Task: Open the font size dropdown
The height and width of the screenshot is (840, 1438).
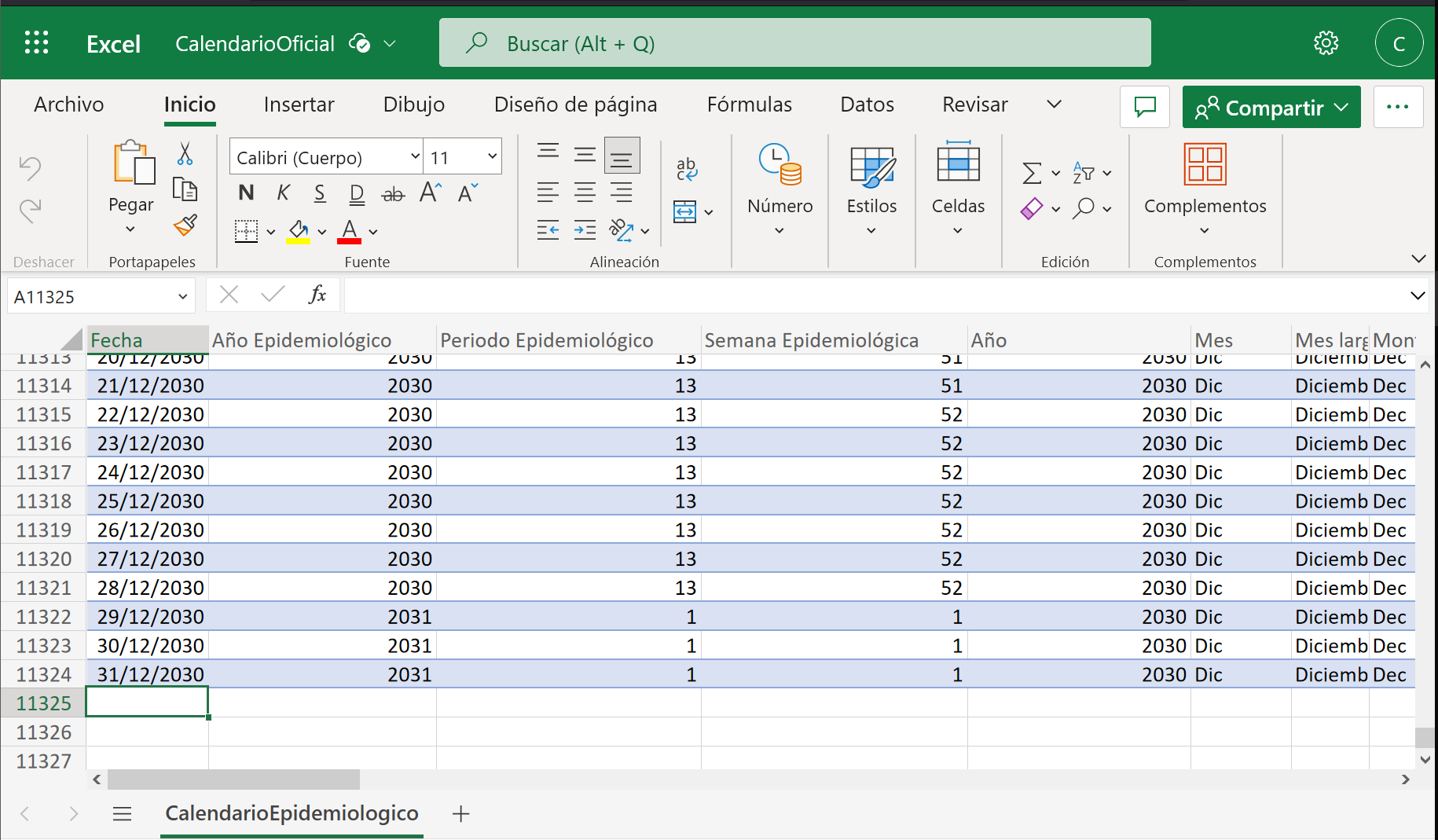Action: tap(492, 156)
